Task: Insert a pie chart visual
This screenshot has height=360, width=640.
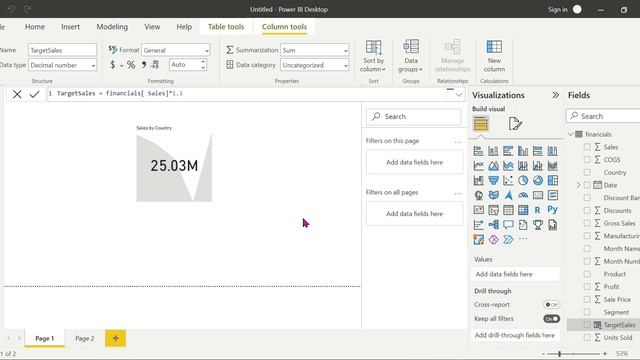Action: pos(523,180)
